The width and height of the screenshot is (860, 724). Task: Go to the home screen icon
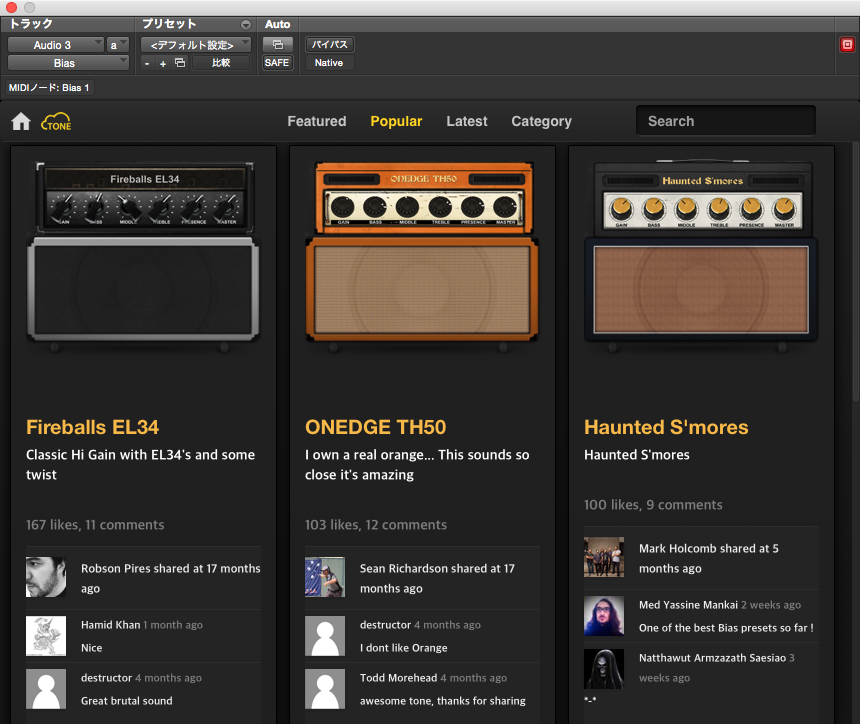point(21,121)
